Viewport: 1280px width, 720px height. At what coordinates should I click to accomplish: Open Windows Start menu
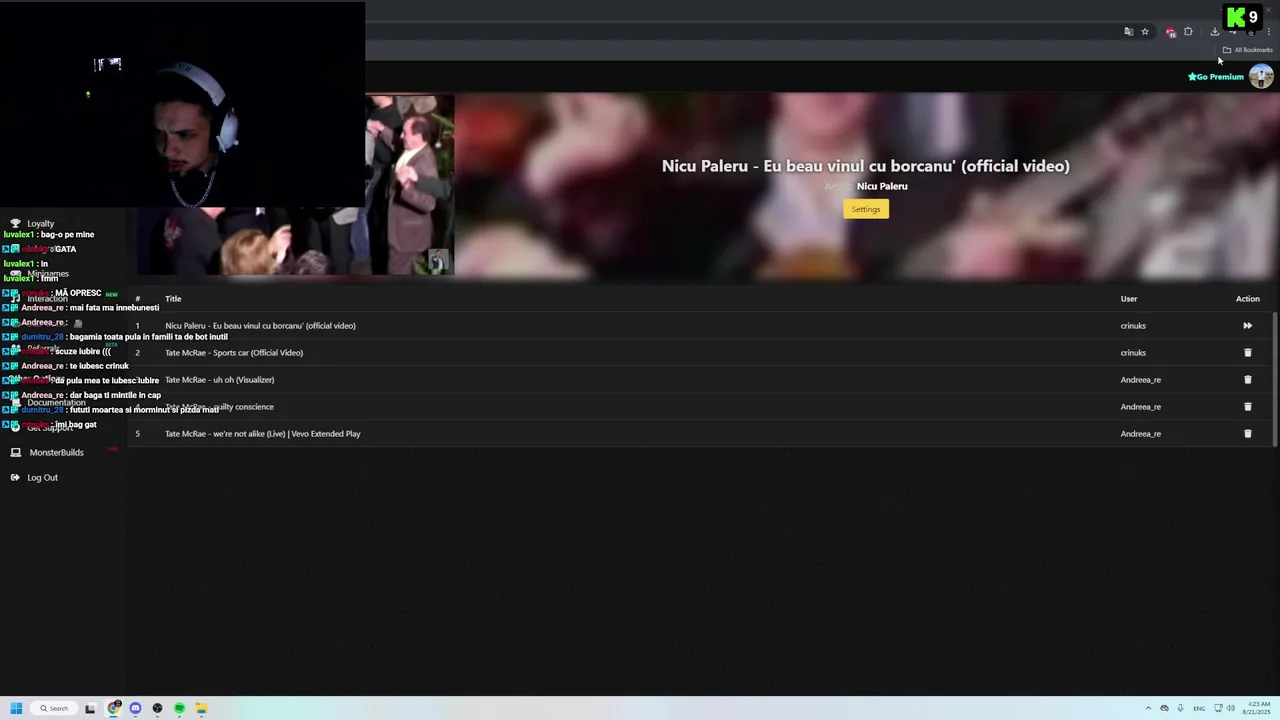(x=16, y=708)
